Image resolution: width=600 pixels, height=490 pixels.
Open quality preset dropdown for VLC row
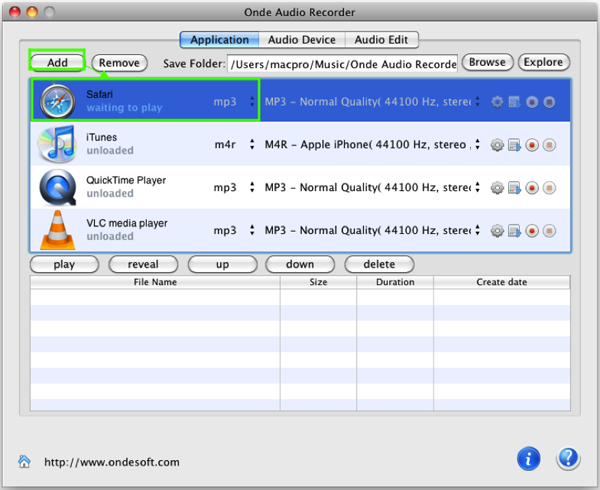click(x=372, y=231)
